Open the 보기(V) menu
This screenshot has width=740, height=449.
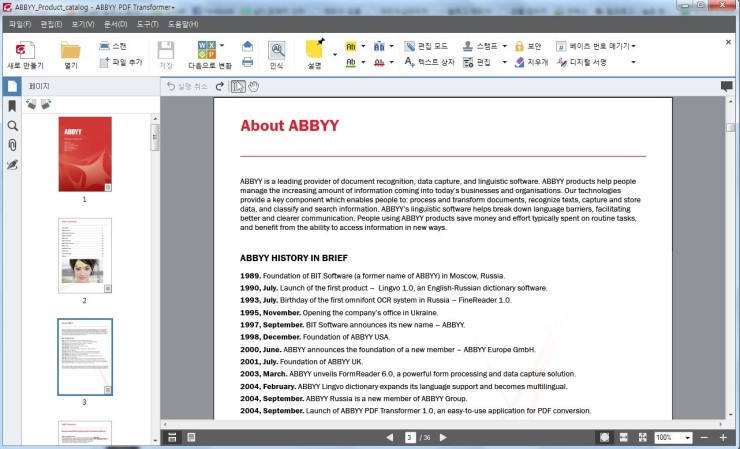83,24
